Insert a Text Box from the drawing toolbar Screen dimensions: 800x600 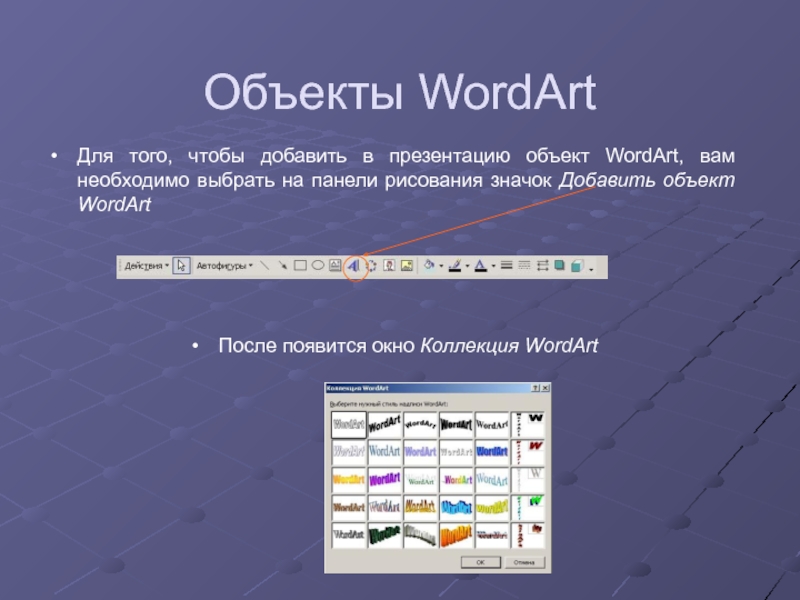coord(335,266)
